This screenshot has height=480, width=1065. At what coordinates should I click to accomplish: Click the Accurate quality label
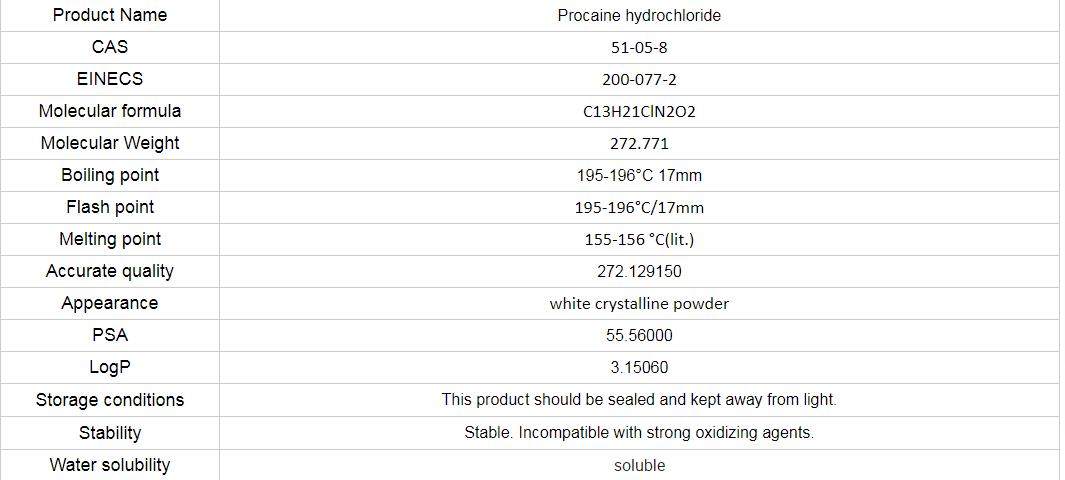[110, 271]
